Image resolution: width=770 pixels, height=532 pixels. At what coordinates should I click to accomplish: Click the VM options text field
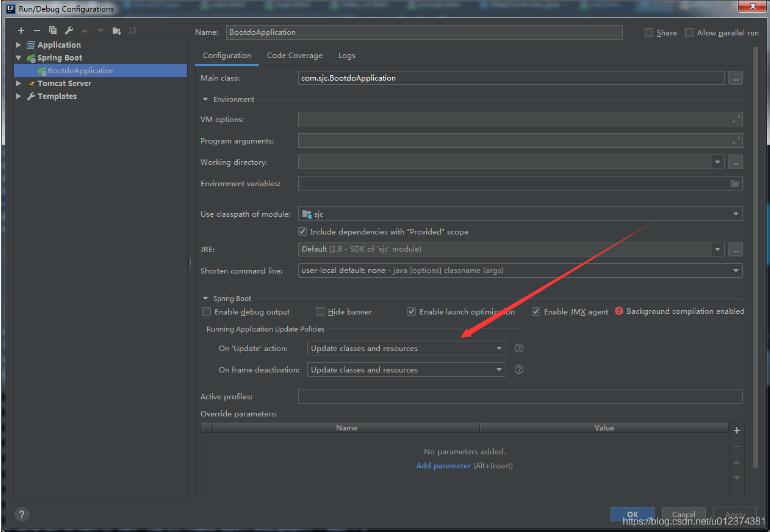[x=520, y=119]
